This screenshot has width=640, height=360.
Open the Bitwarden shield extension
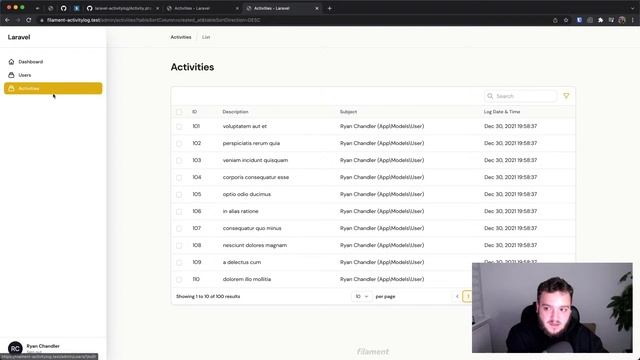pyautogui.click(x=579, y=20)
